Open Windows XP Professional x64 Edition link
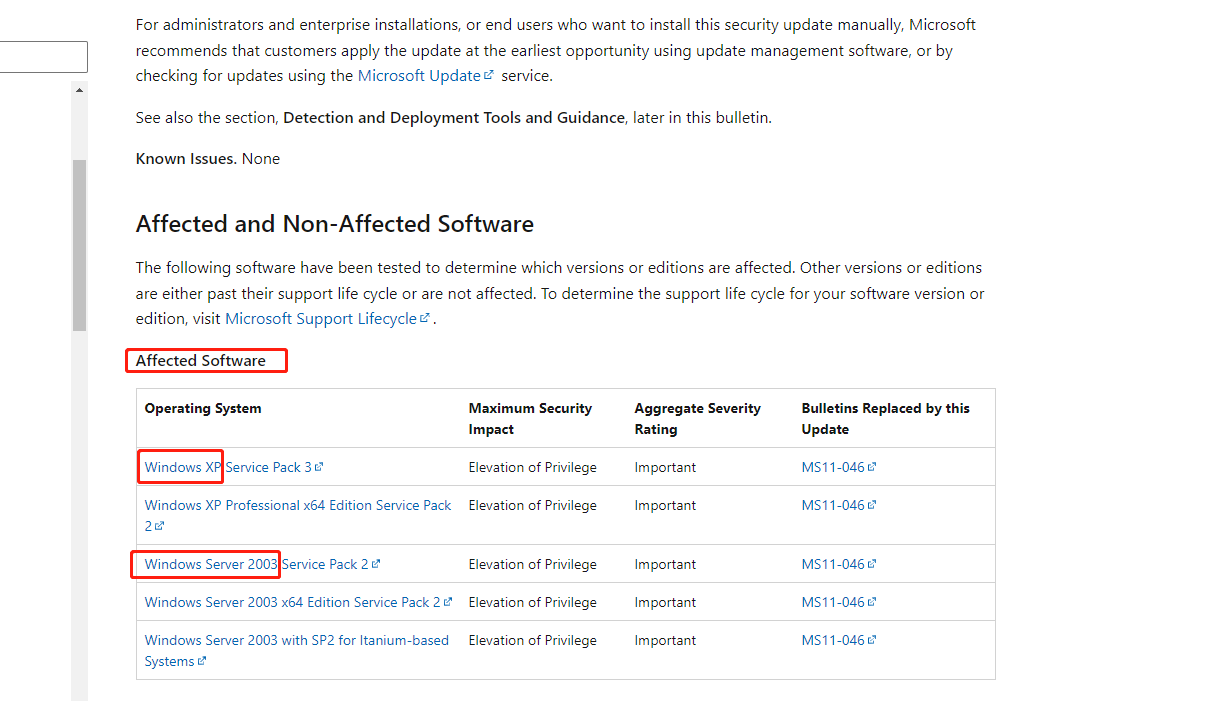Viewport: 1205px width, 701px height. point(298,515)
